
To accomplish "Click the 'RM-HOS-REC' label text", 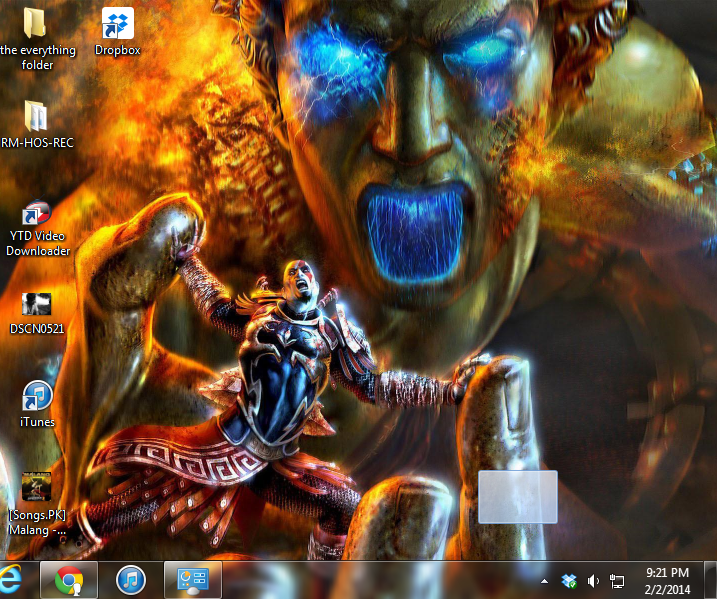I will coord(37,143).
